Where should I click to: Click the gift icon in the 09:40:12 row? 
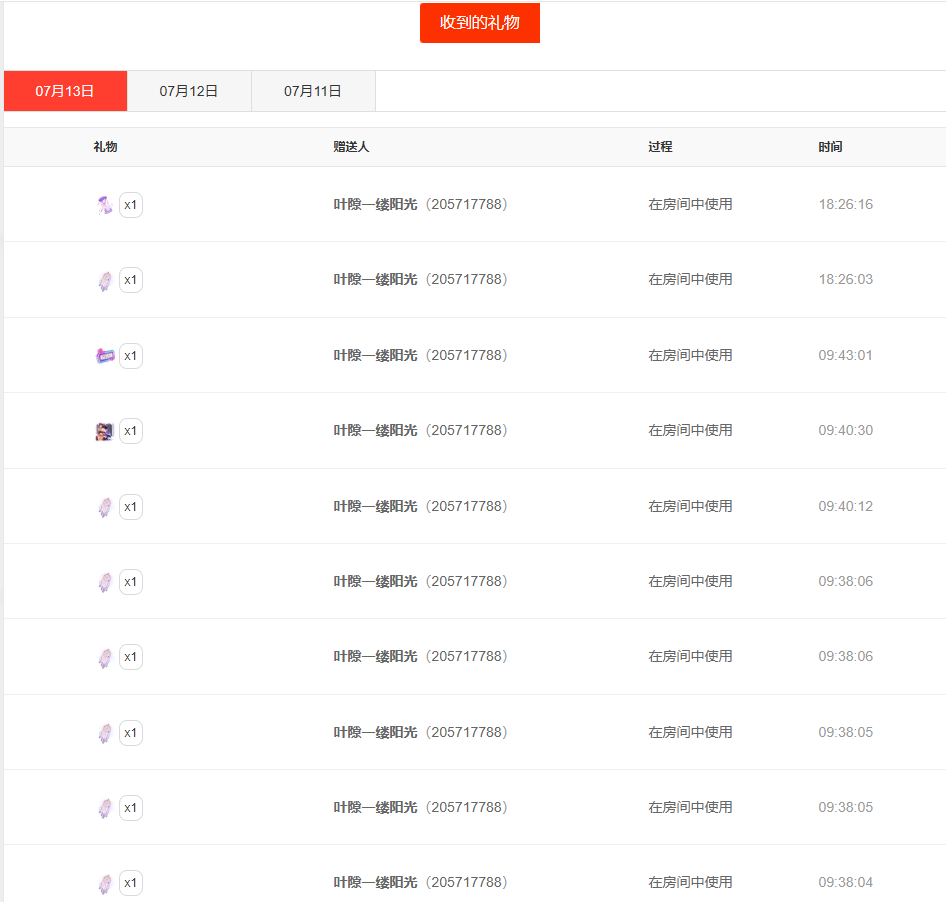pyautogui.click(x=105, y=507)
